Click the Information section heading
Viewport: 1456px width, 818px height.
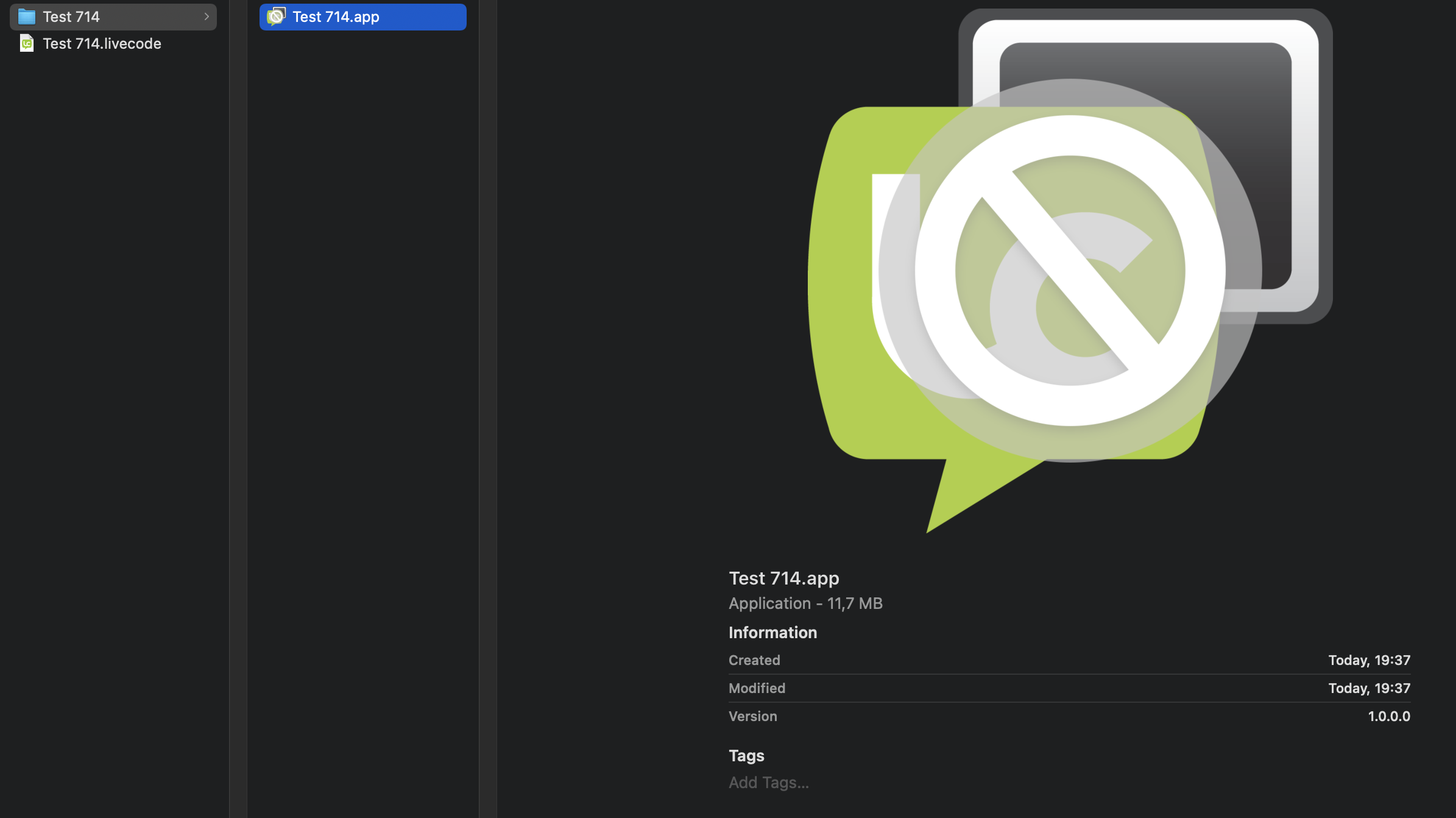coord(772,632)
